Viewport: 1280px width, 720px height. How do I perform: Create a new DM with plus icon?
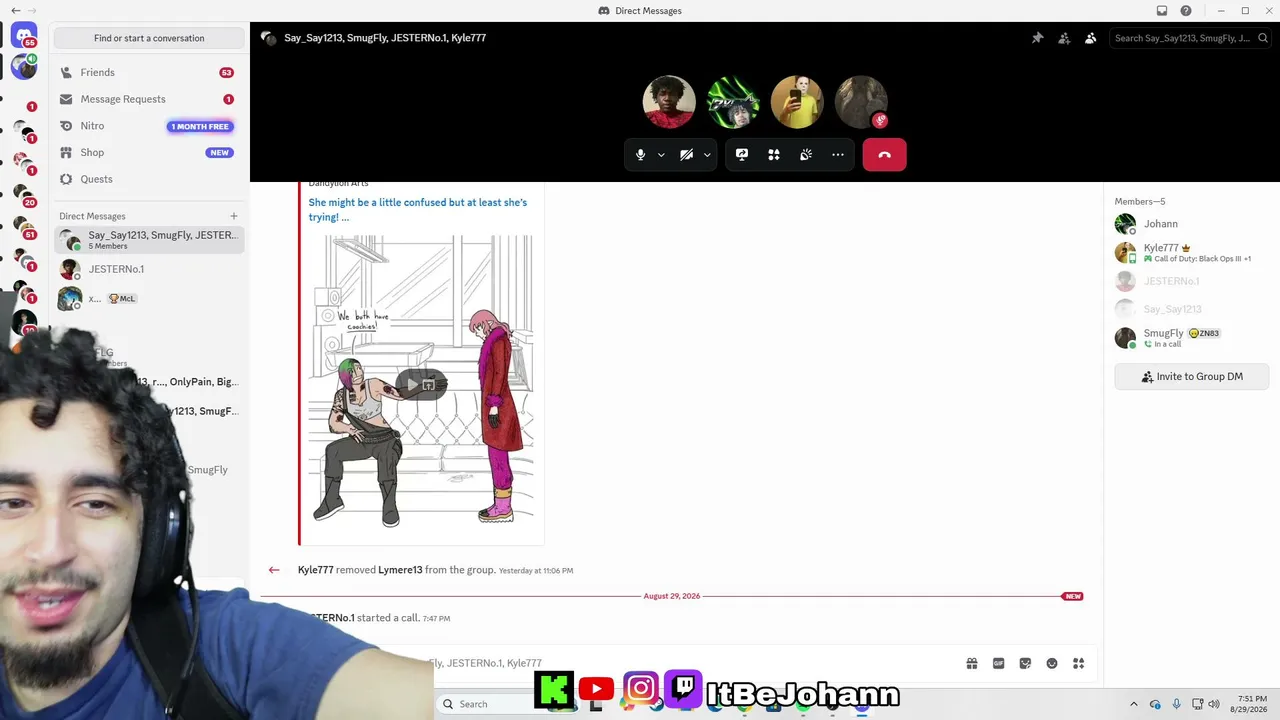click(x=234, y=216)
